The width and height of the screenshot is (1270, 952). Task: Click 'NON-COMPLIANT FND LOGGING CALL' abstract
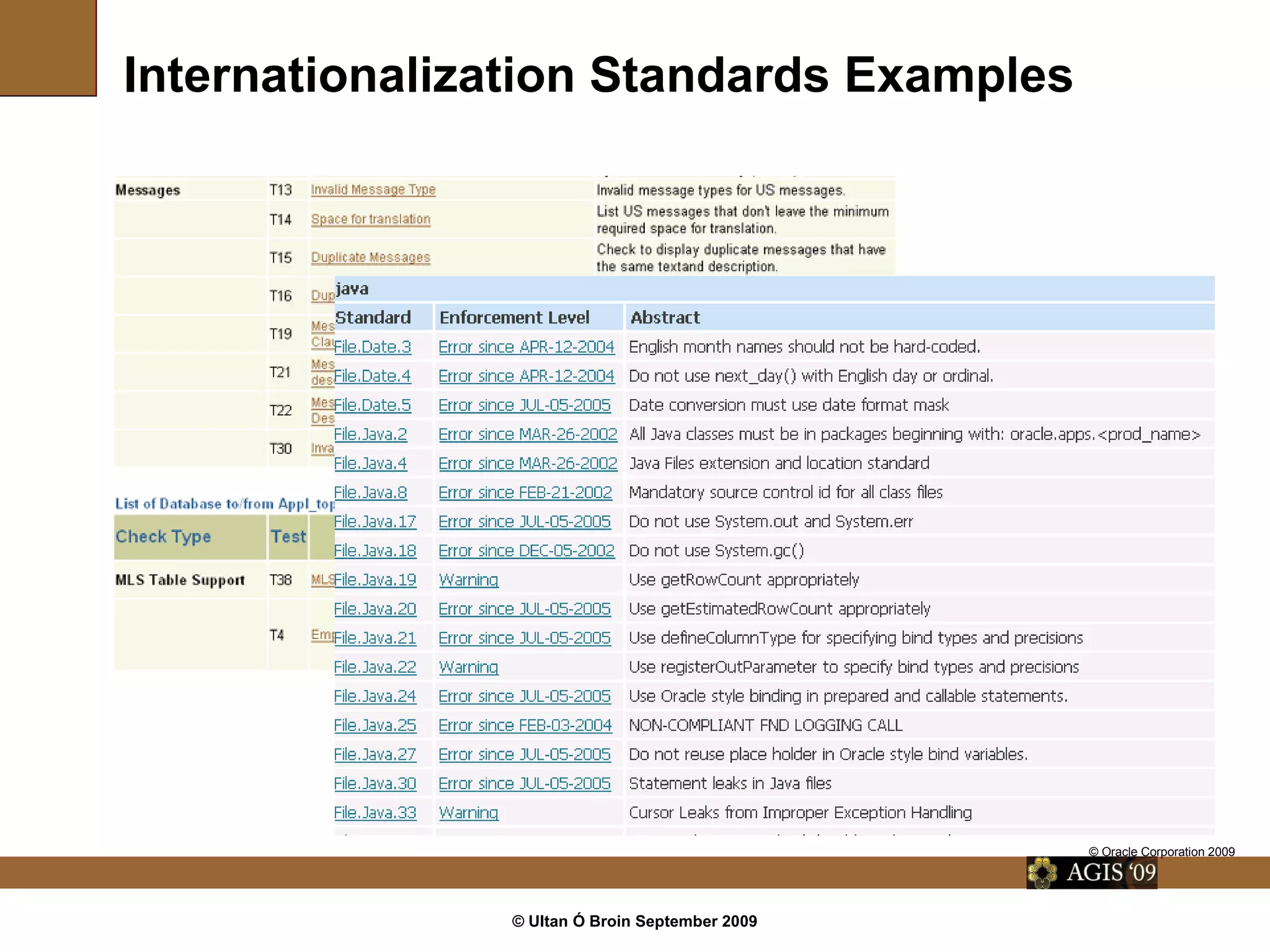click(x=766, y=725)
